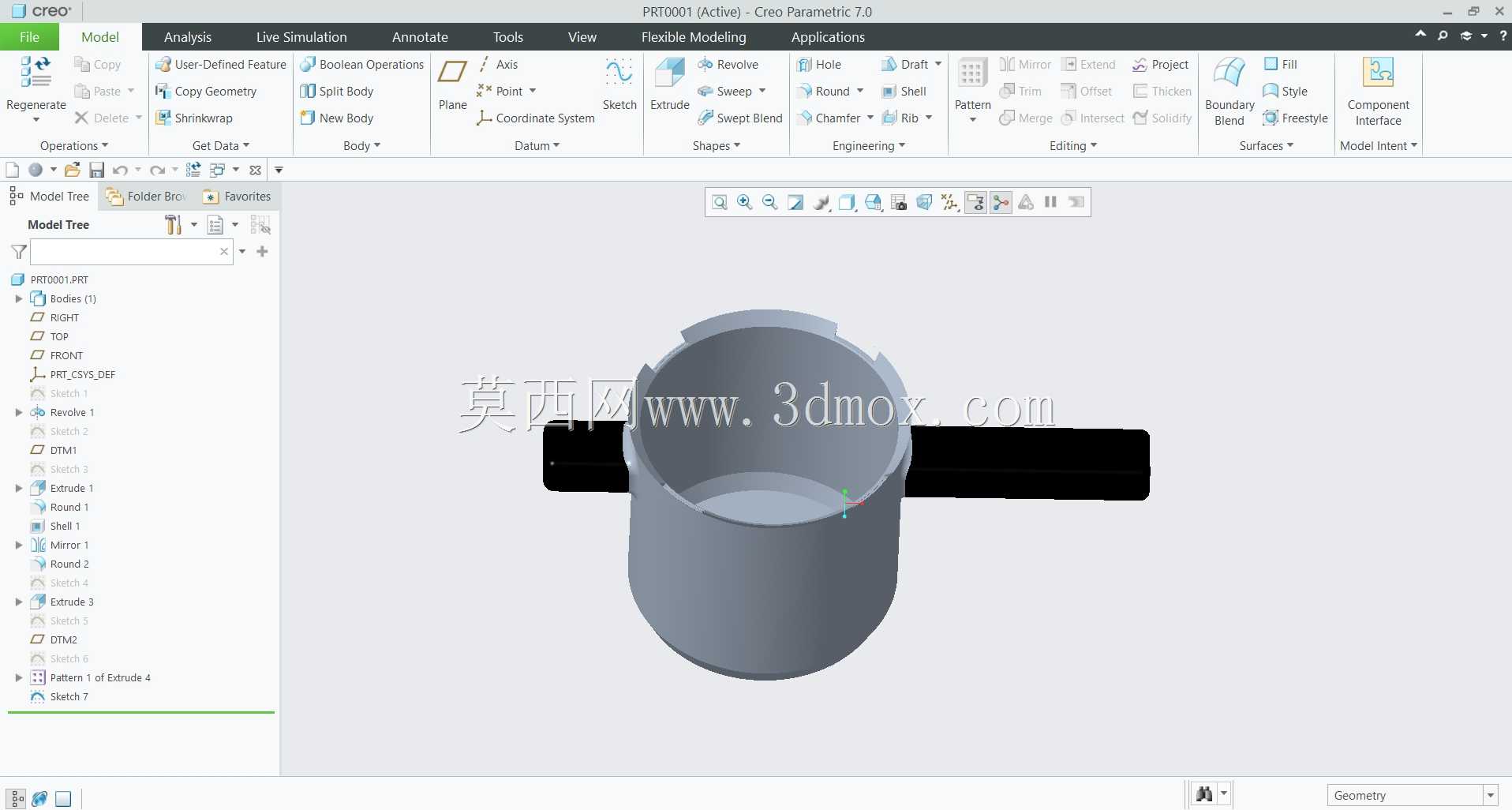
Task: Click the Copy Geometry button
Action: click(x=206, y=92)
